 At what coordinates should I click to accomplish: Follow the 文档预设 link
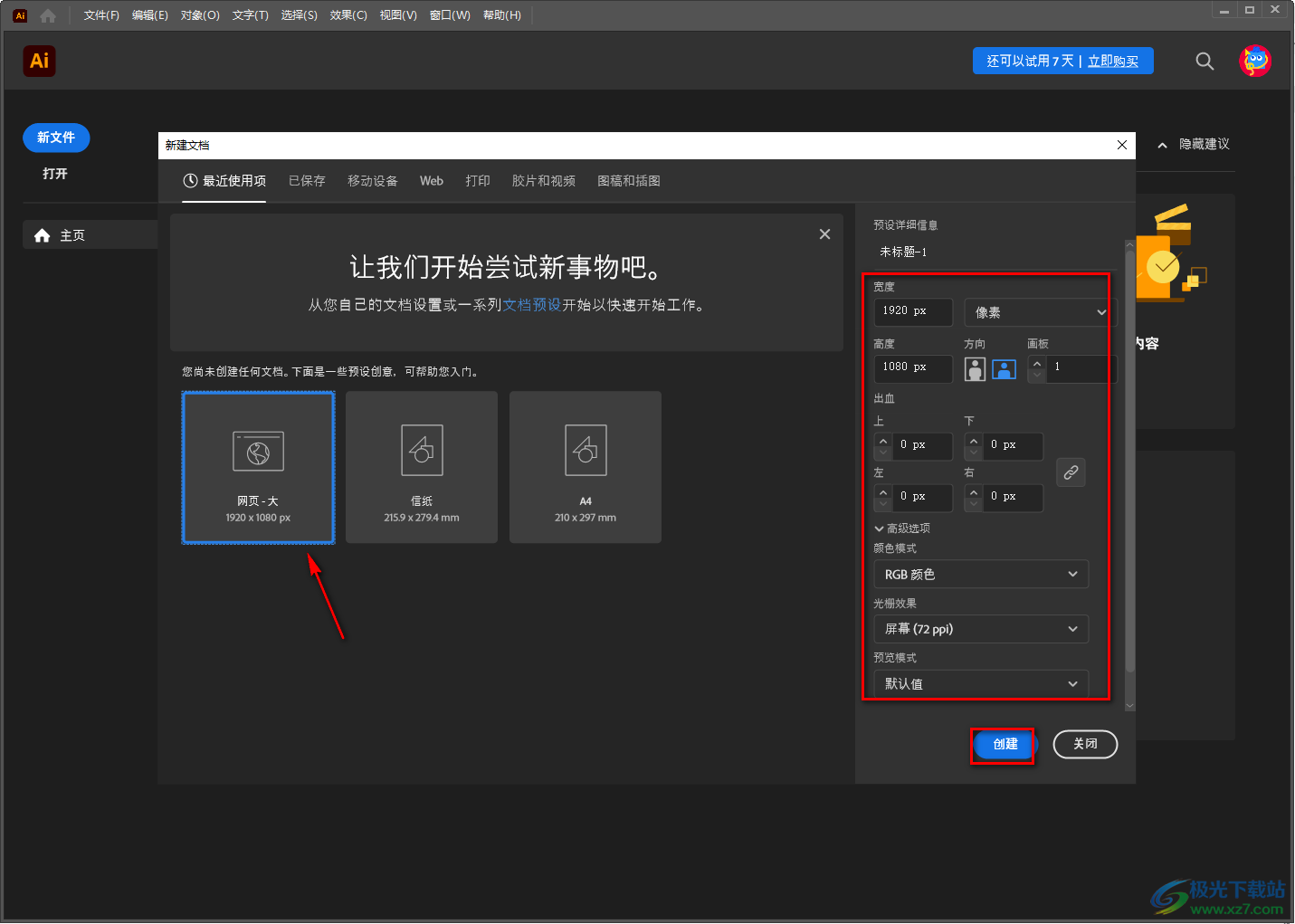tap(532, 305)
